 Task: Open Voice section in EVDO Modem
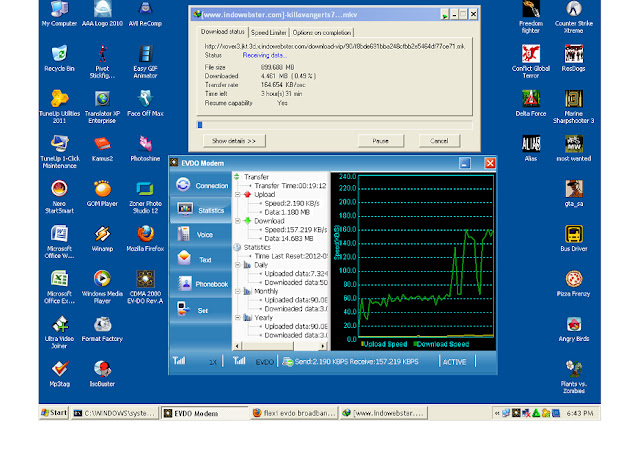201,234
